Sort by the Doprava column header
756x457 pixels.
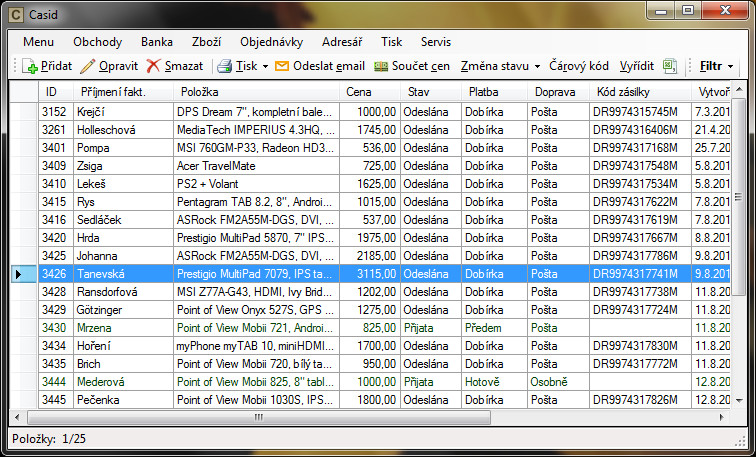558,92
